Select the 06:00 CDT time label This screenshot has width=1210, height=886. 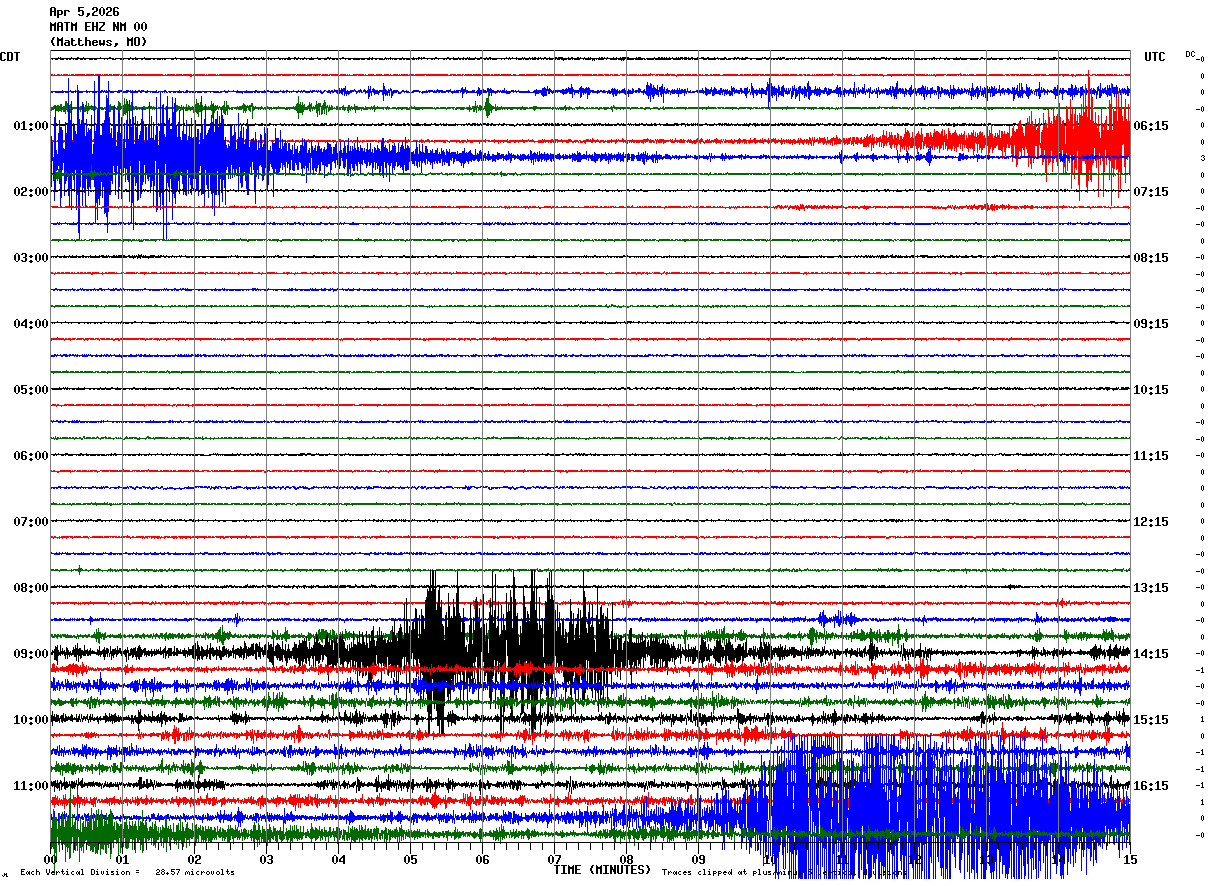(x=31, y=456)
